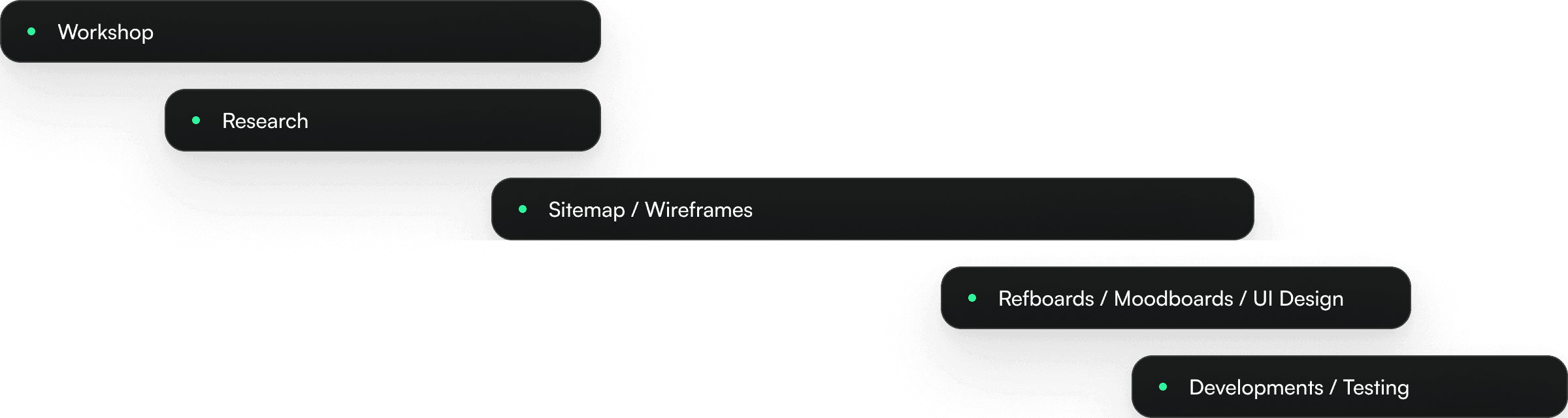
Task: Click the right end of Workshop bar
Action: point(588,31)
